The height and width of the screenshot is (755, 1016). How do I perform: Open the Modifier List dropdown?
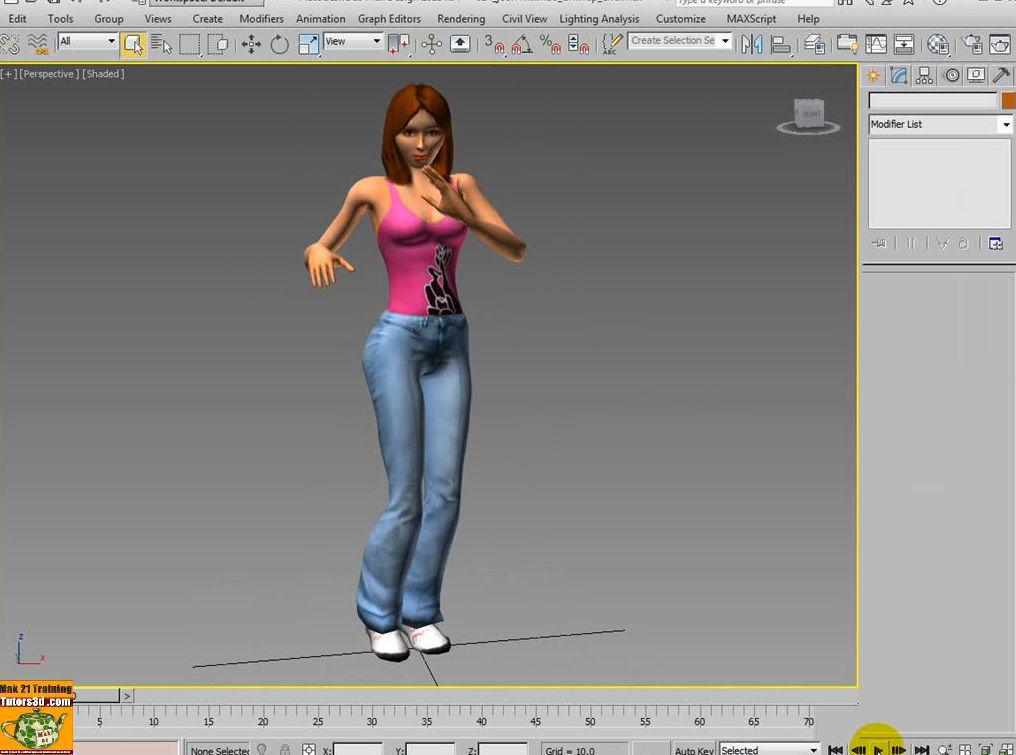pos(940,124)
